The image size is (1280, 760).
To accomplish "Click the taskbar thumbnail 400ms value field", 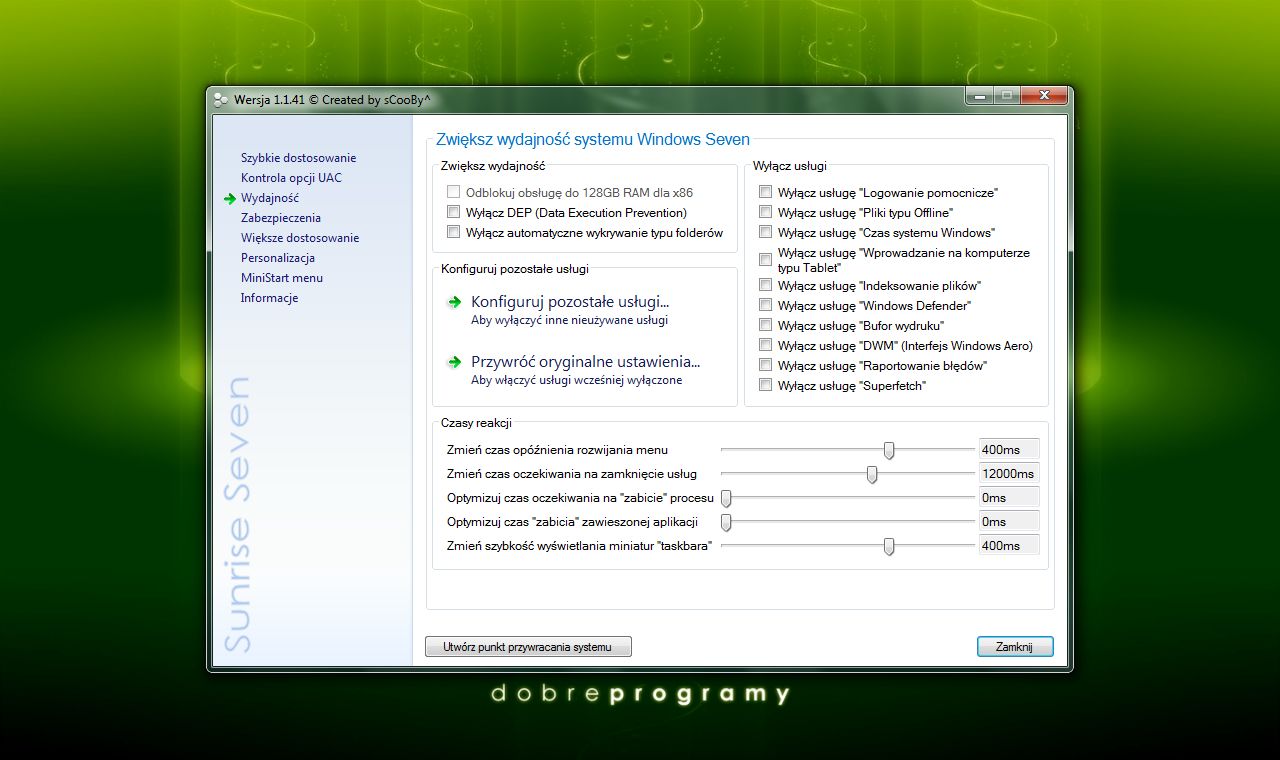I will coord(1009,546).
